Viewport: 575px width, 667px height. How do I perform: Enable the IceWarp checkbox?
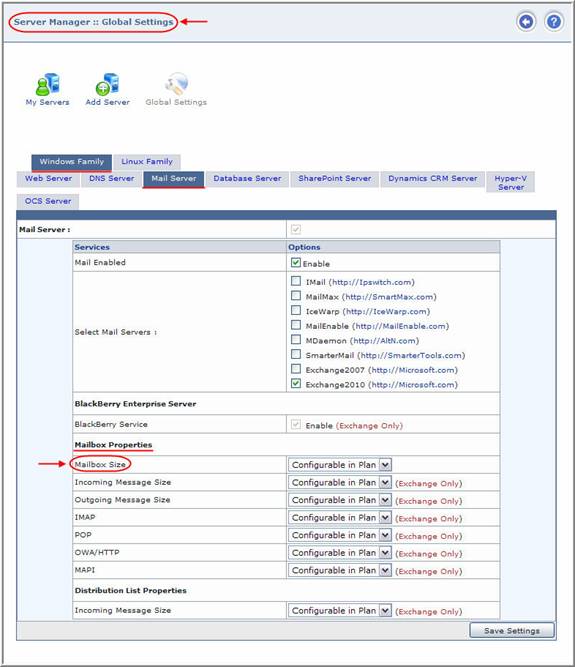(x=296, y=311)
